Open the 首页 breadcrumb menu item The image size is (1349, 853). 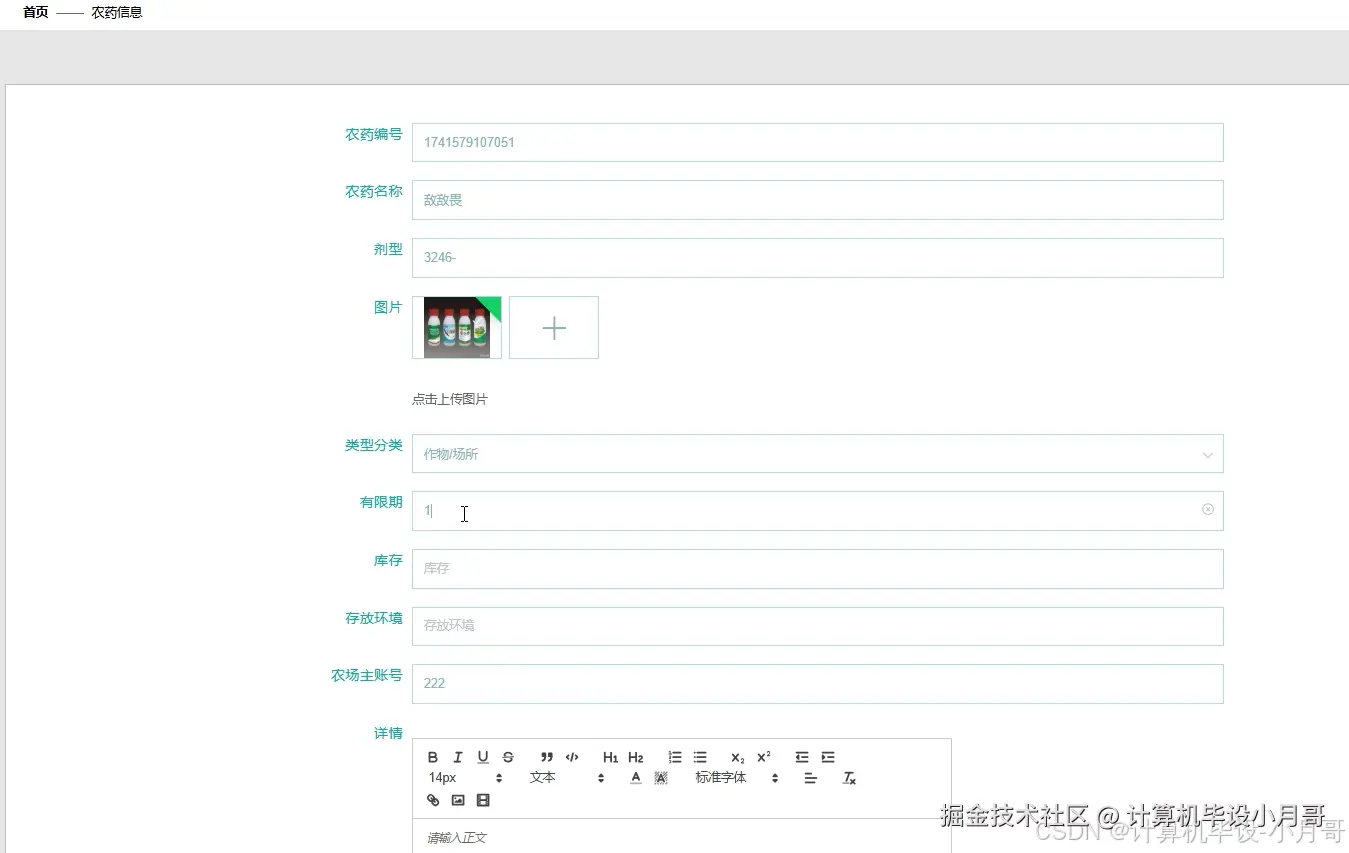tap(34, 12)
